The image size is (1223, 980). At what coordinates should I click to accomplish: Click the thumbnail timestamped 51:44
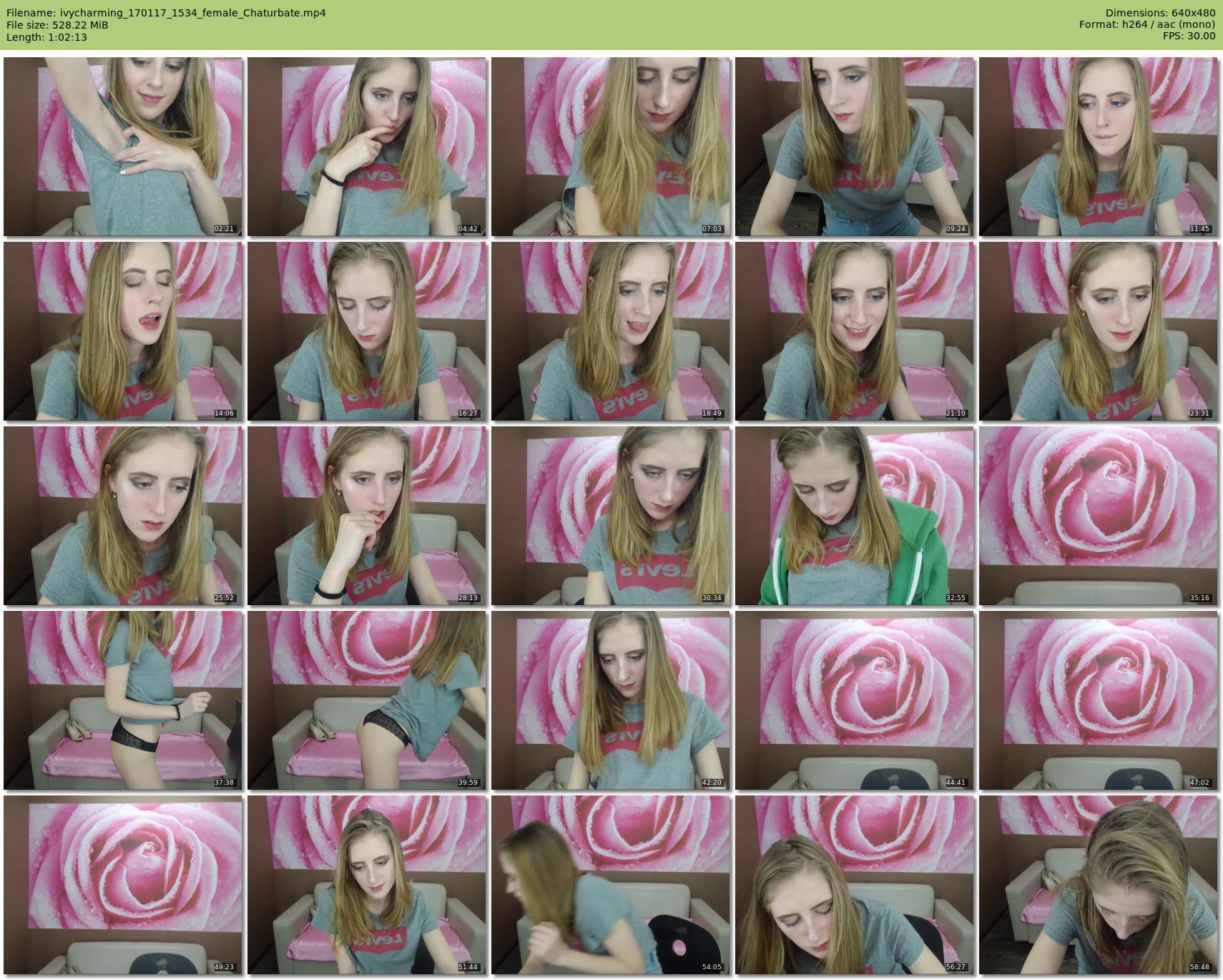click(x=367, y=885)
